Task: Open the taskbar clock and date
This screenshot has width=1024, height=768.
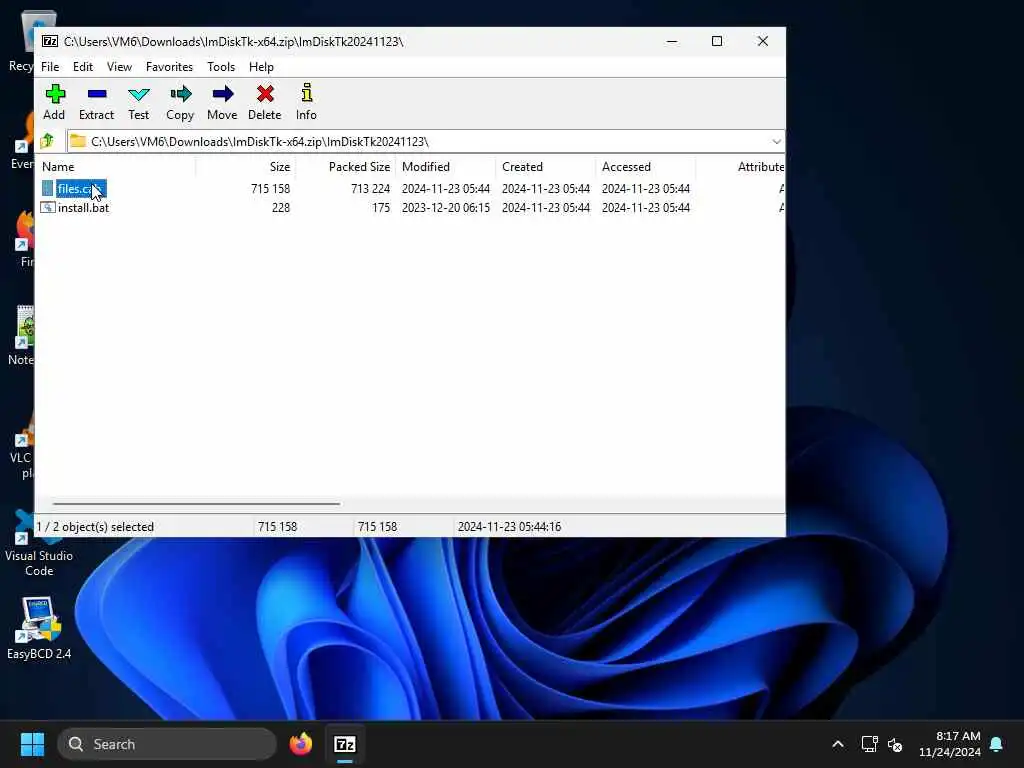Action: point(950,744)
